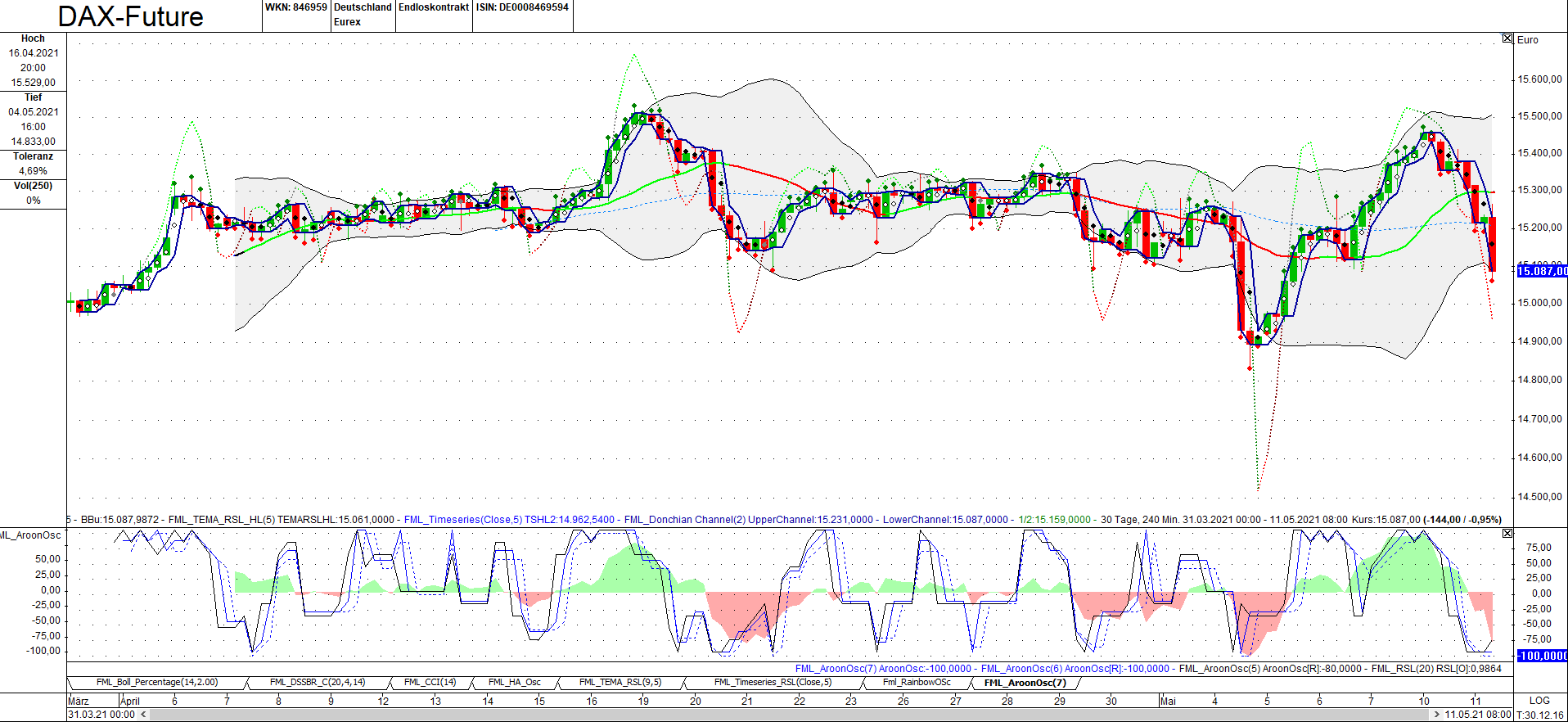Click the 15.300,00 price axis label
The height and width of the screenshot is (722, 1568).
[x=1539, y=190]
